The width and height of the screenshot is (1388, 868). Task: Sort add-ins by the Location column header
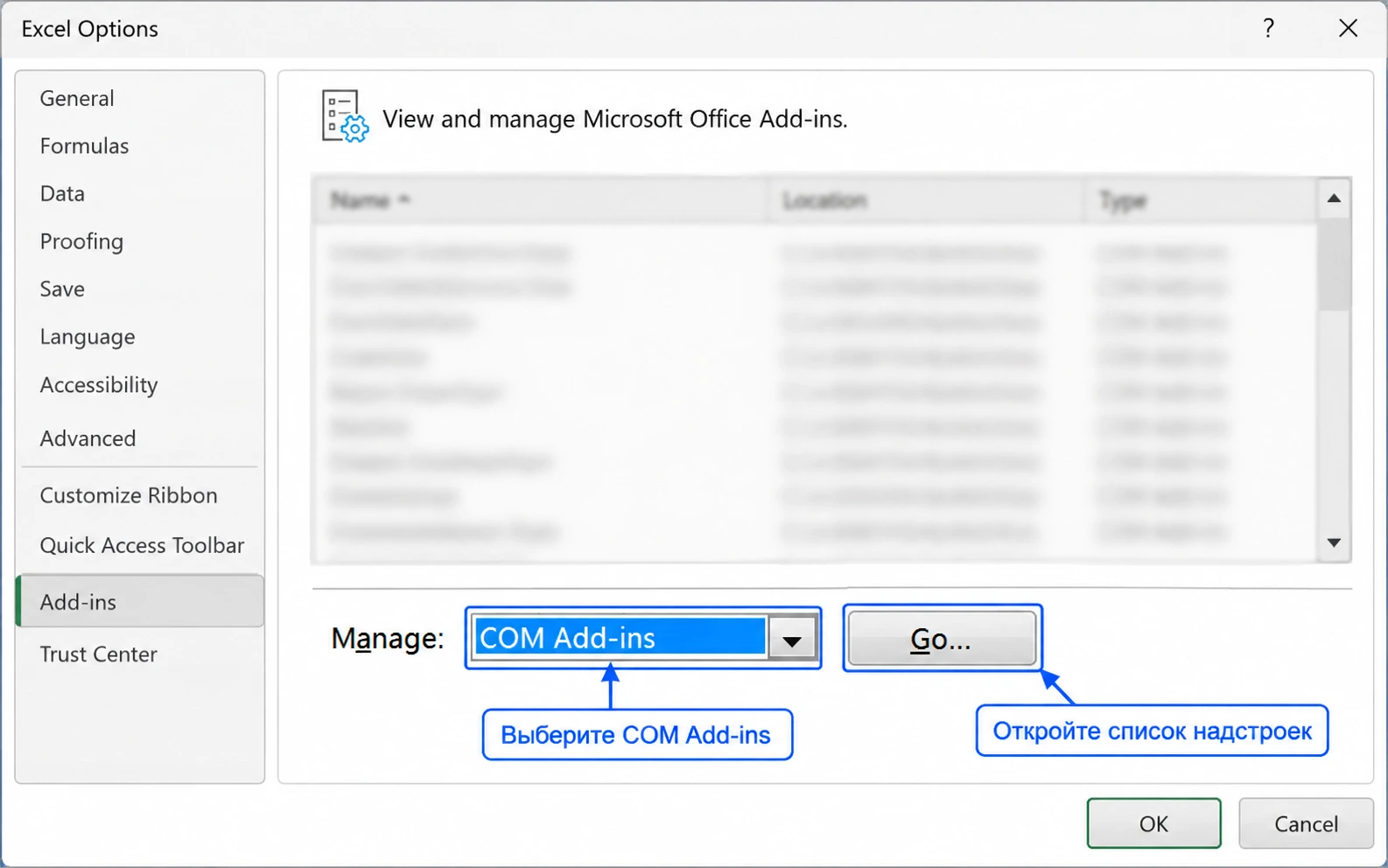click(928, 200)
